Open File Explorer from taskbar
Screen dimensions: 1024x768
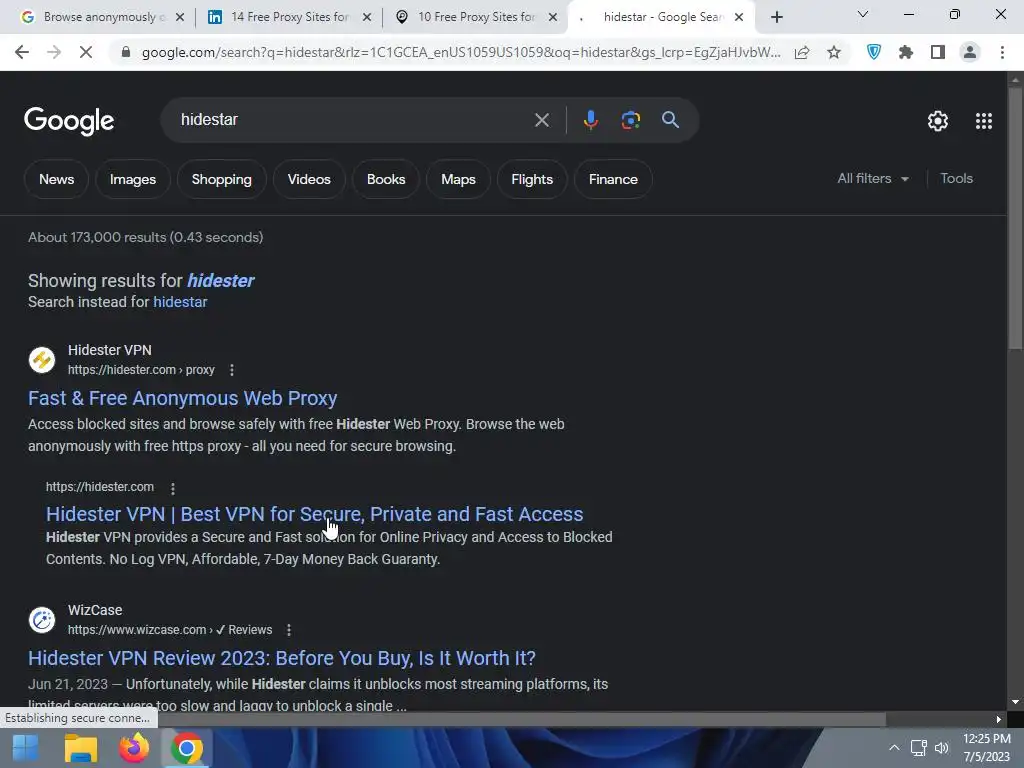point(81,748)
